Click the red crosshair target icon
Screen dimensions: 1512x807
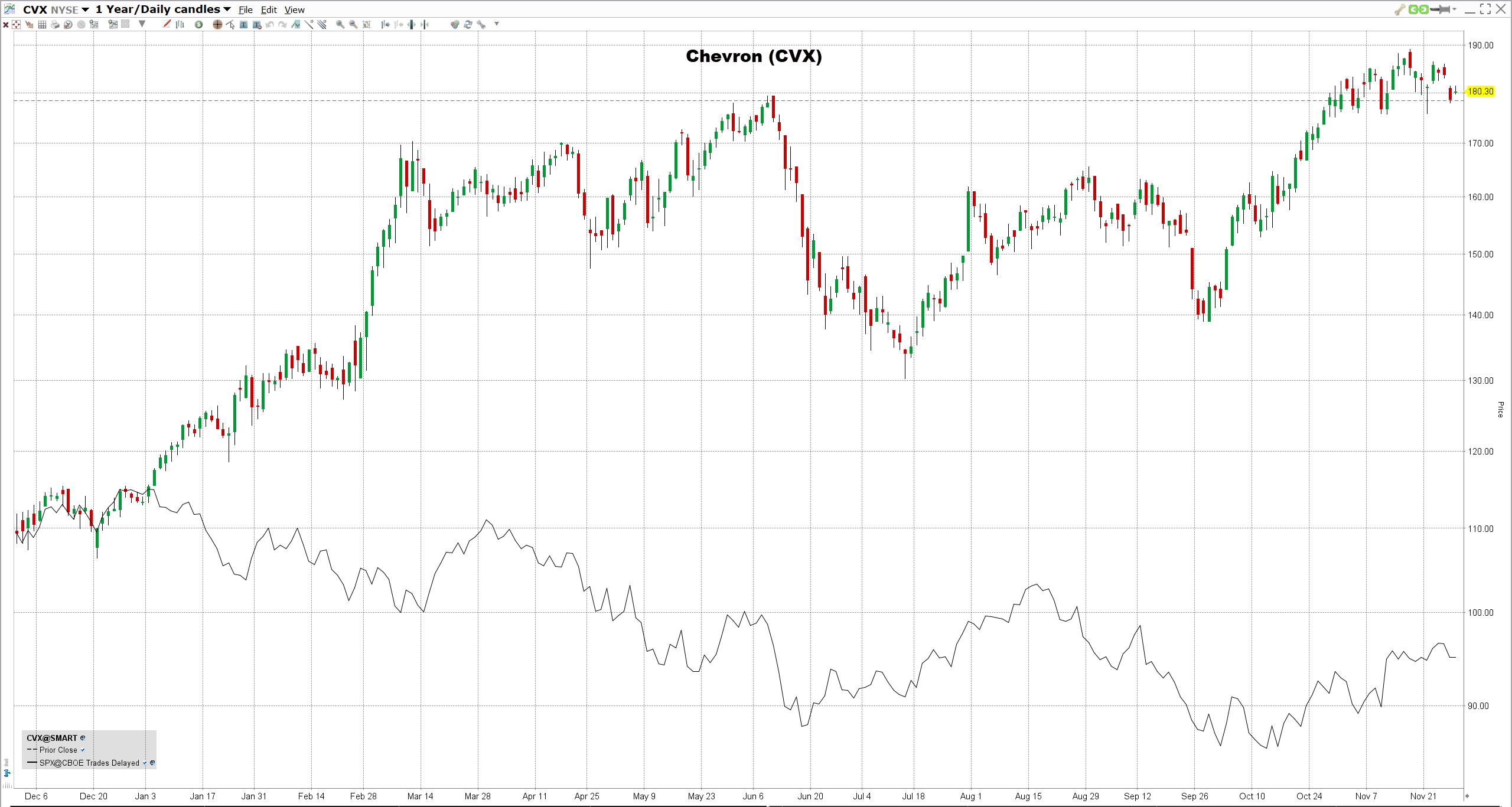click(16, 24)
